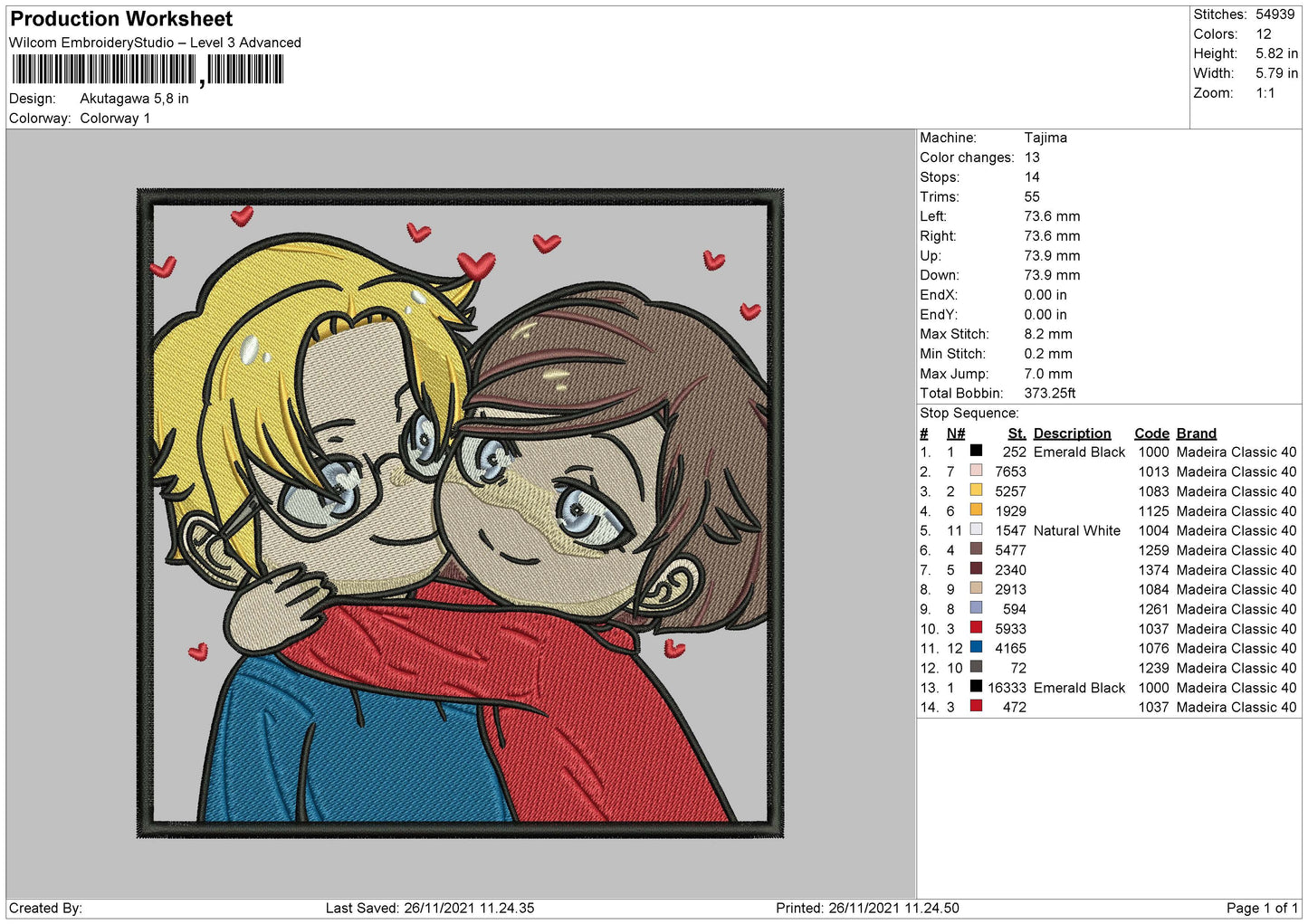Click the Natural White swatch in stop 5
The image size is (1308, 924).
pyautogui.click(x=976, y=529)
